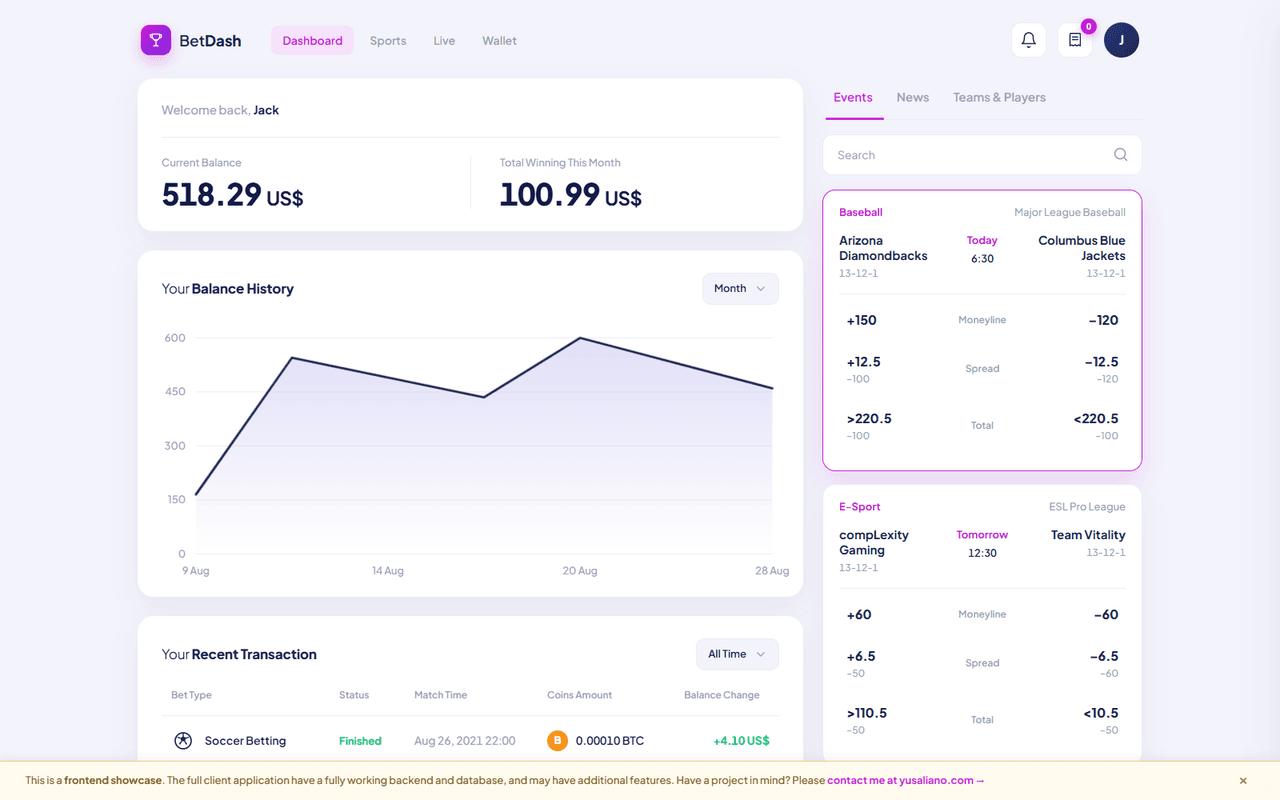Viewport: 1280px width, 800px height.
Task: Click the +4.10 US$ balance change
Action: [741, 741]
